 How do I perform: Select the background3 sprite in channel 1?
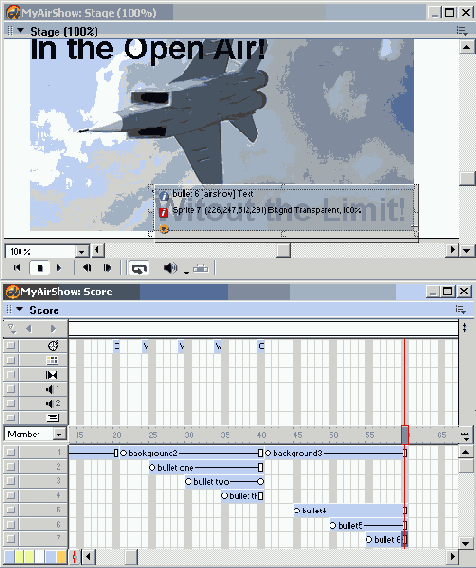(336, 453)
